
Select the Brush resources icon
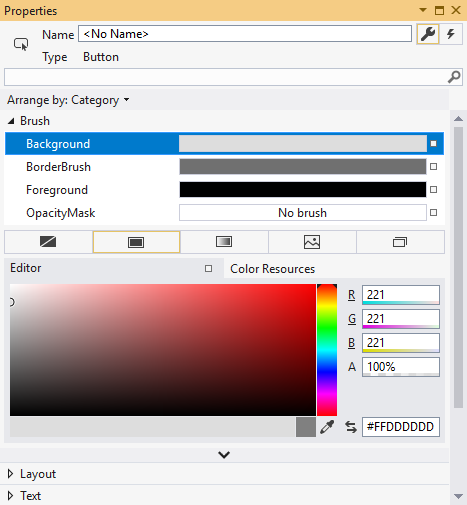[400, 242]
